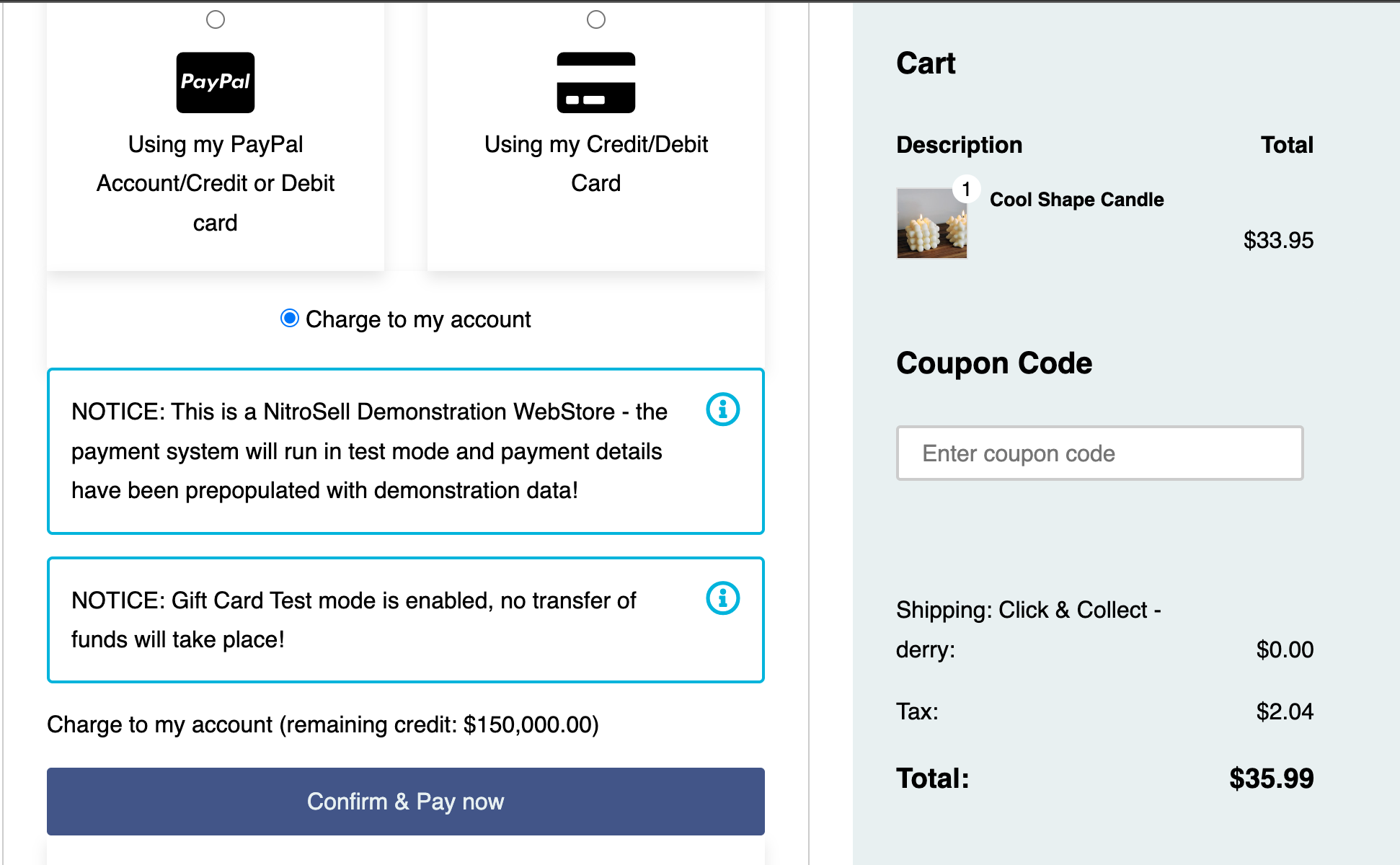Select the PayPal payment radio button
The image size is (1400, 865).
pos(216,19)
